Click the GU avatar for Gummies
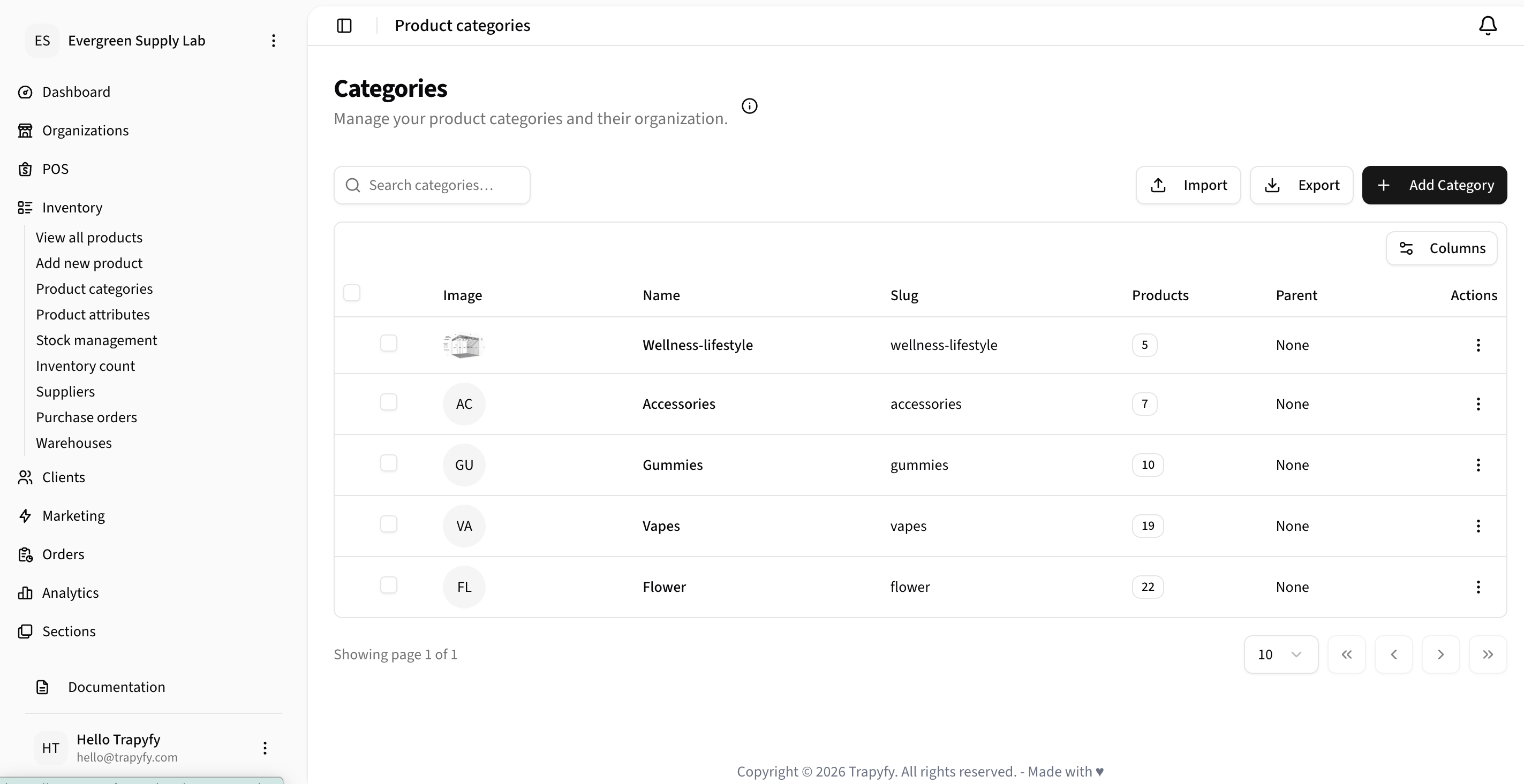This screenshot has height=784, width=1524. click(x=464, y=465)
